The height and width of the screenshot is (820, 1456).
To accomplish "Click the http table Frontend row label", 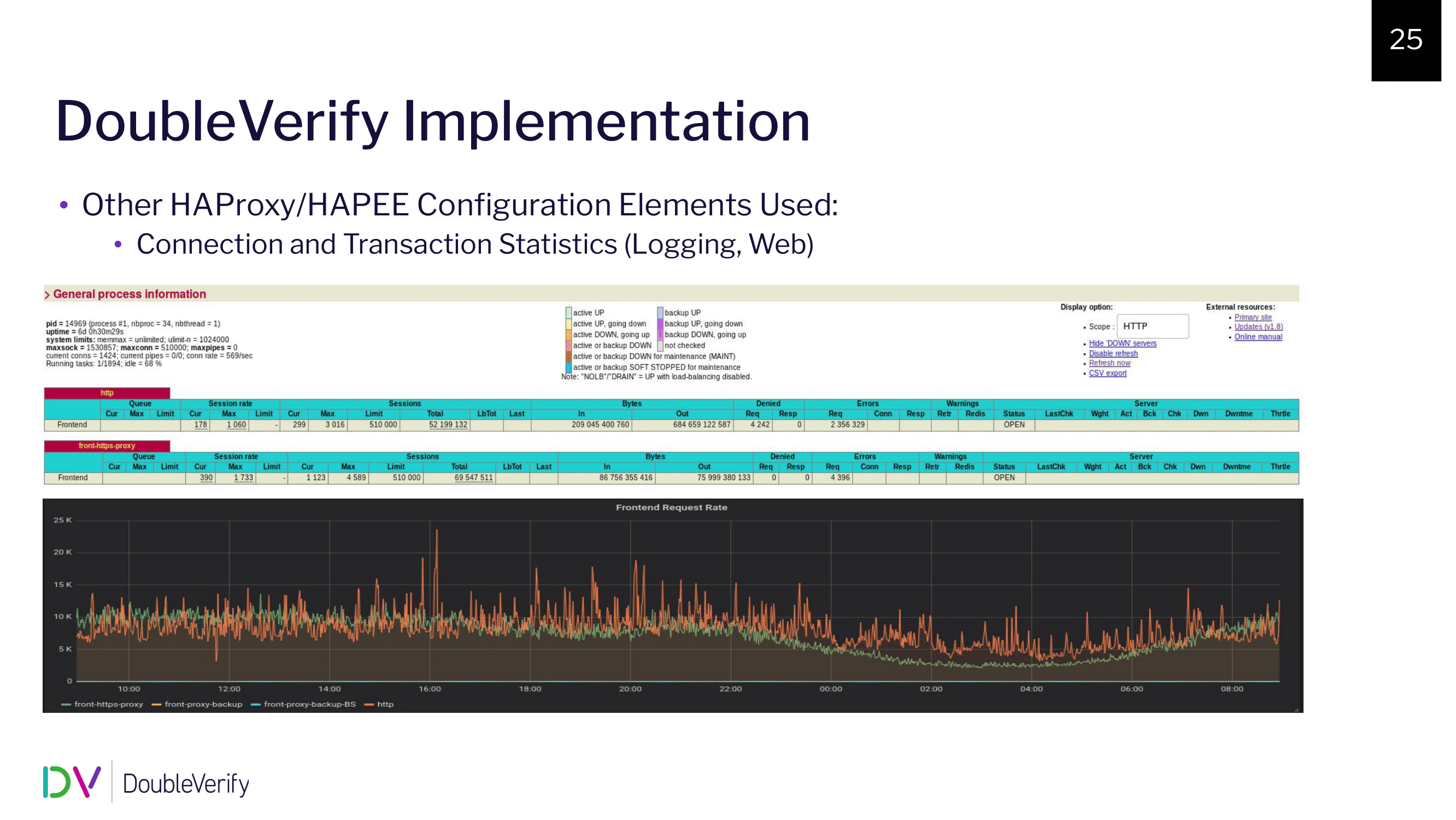I will coord(72,425).
